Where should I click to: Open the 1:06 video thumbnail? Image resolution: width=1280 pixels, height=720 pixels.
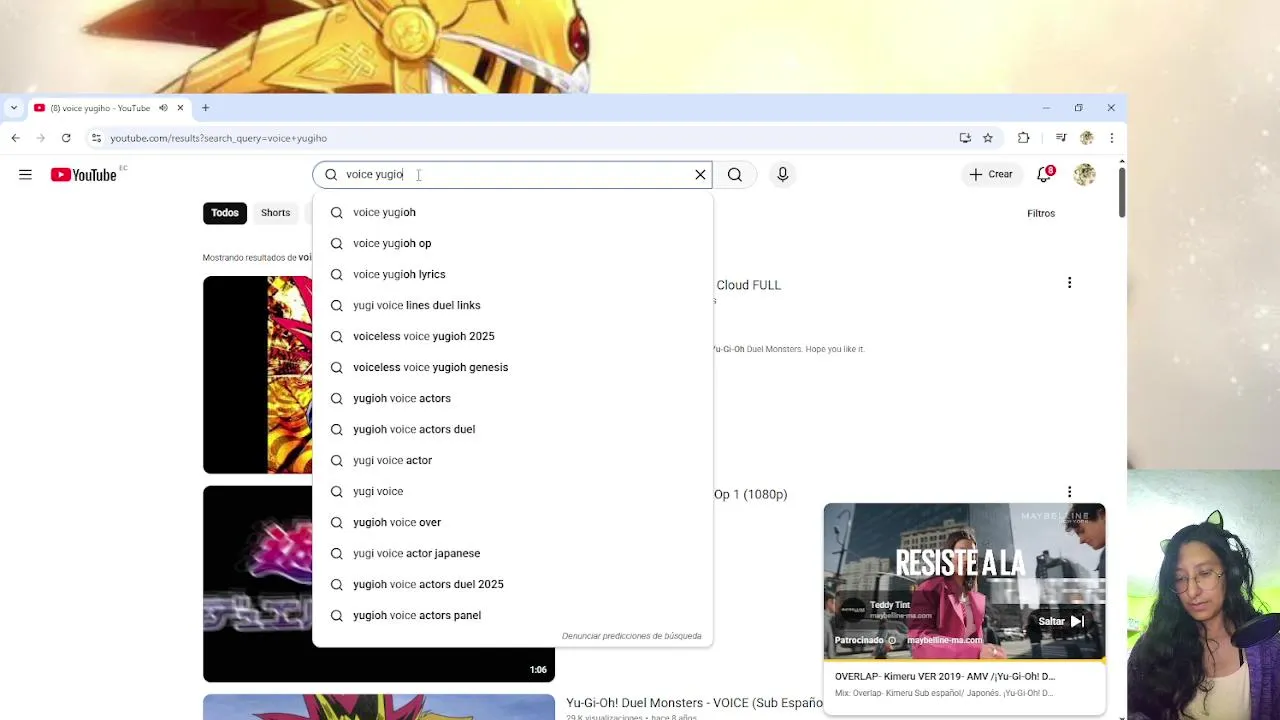(x=258, y=584)
